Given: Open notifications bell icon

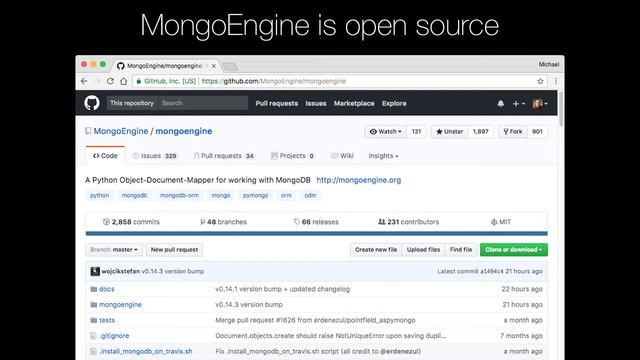Looking at the screenshot, I should pyautogui.click(x=500, y=104).
